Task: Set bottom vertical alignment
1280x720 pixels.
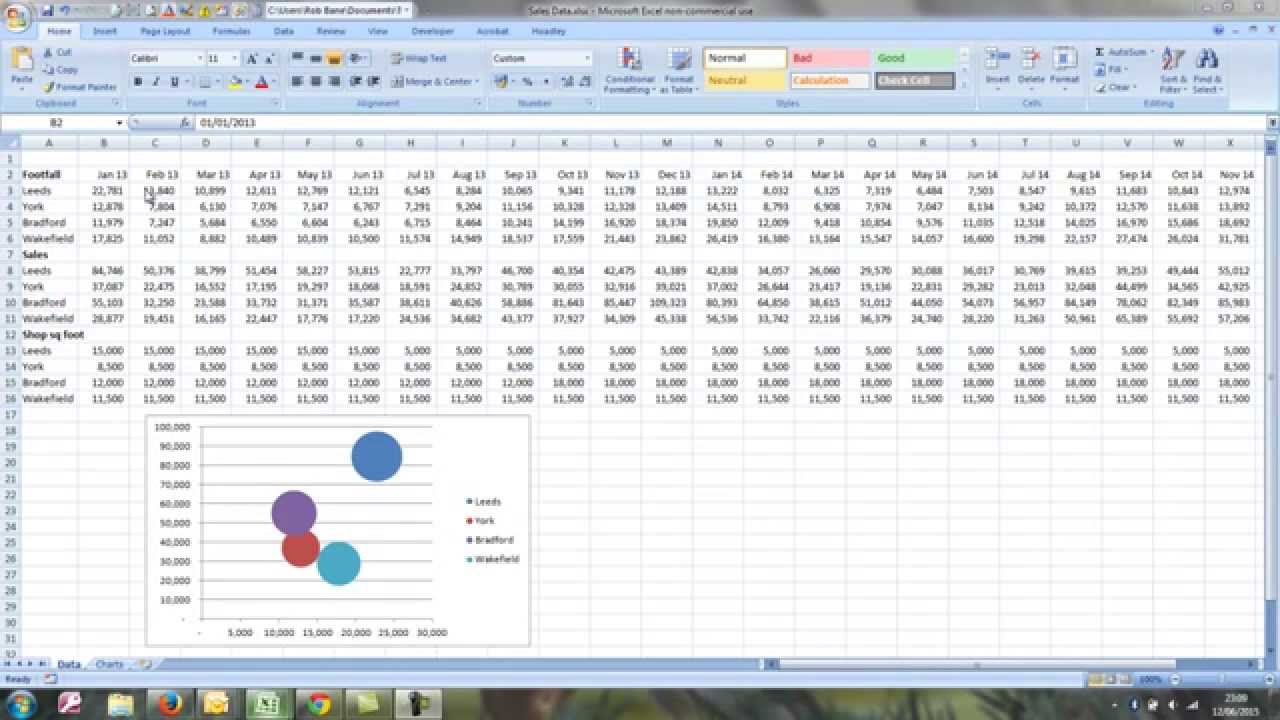Action: click(x=334, y=58)
